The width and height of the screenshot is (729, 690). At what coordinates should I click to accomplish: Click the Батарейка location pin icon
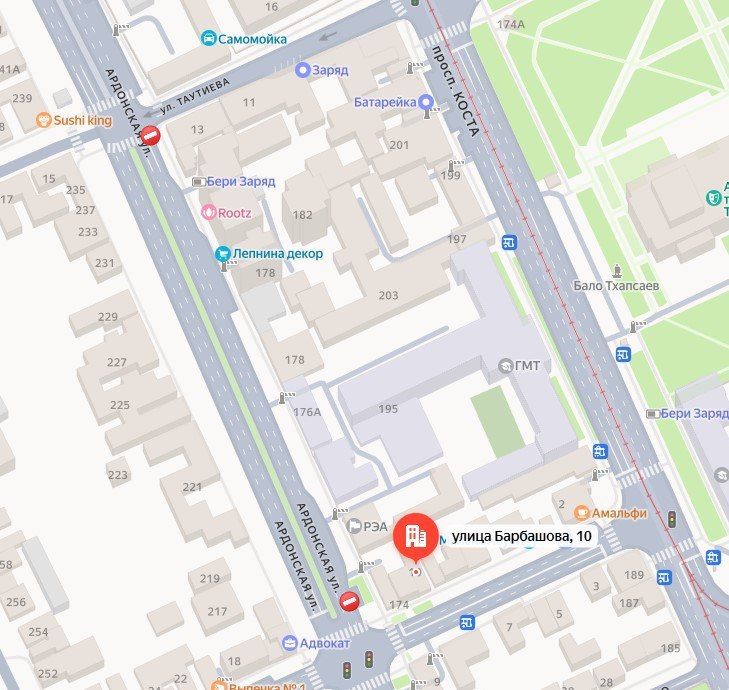[x=426, y=102]
